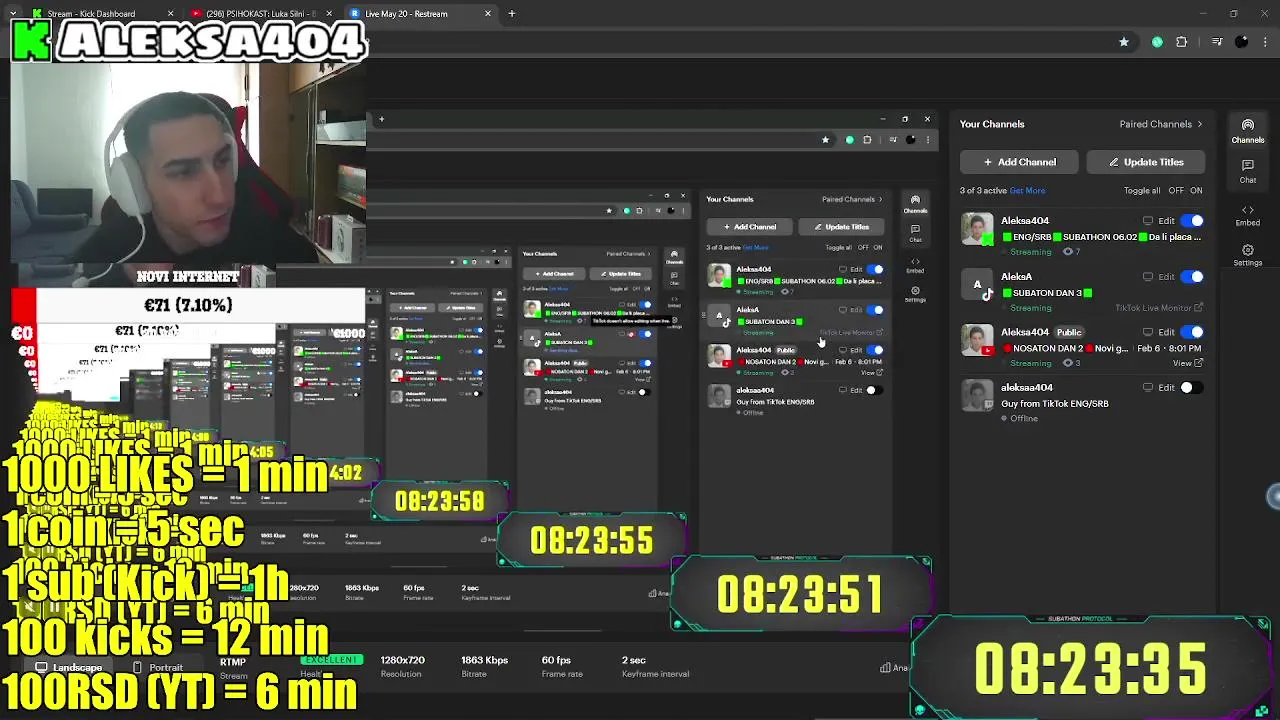Open TikTok Live Monitor link

coord(1159,308)
